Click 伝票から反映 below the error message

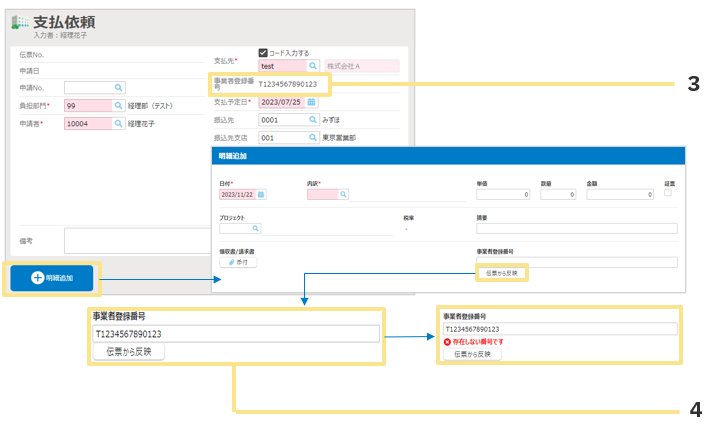pos(471,354)
